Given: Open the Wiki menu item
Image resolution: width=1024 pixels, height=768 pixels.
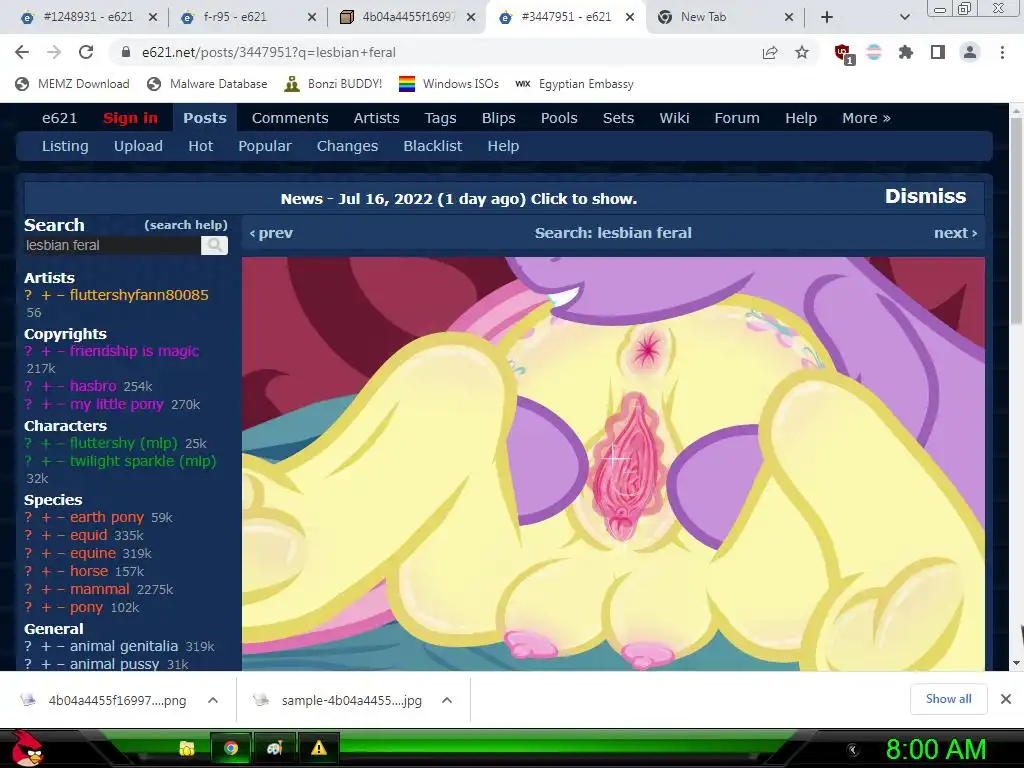Looking at the screenshot, I should point(674,118).
